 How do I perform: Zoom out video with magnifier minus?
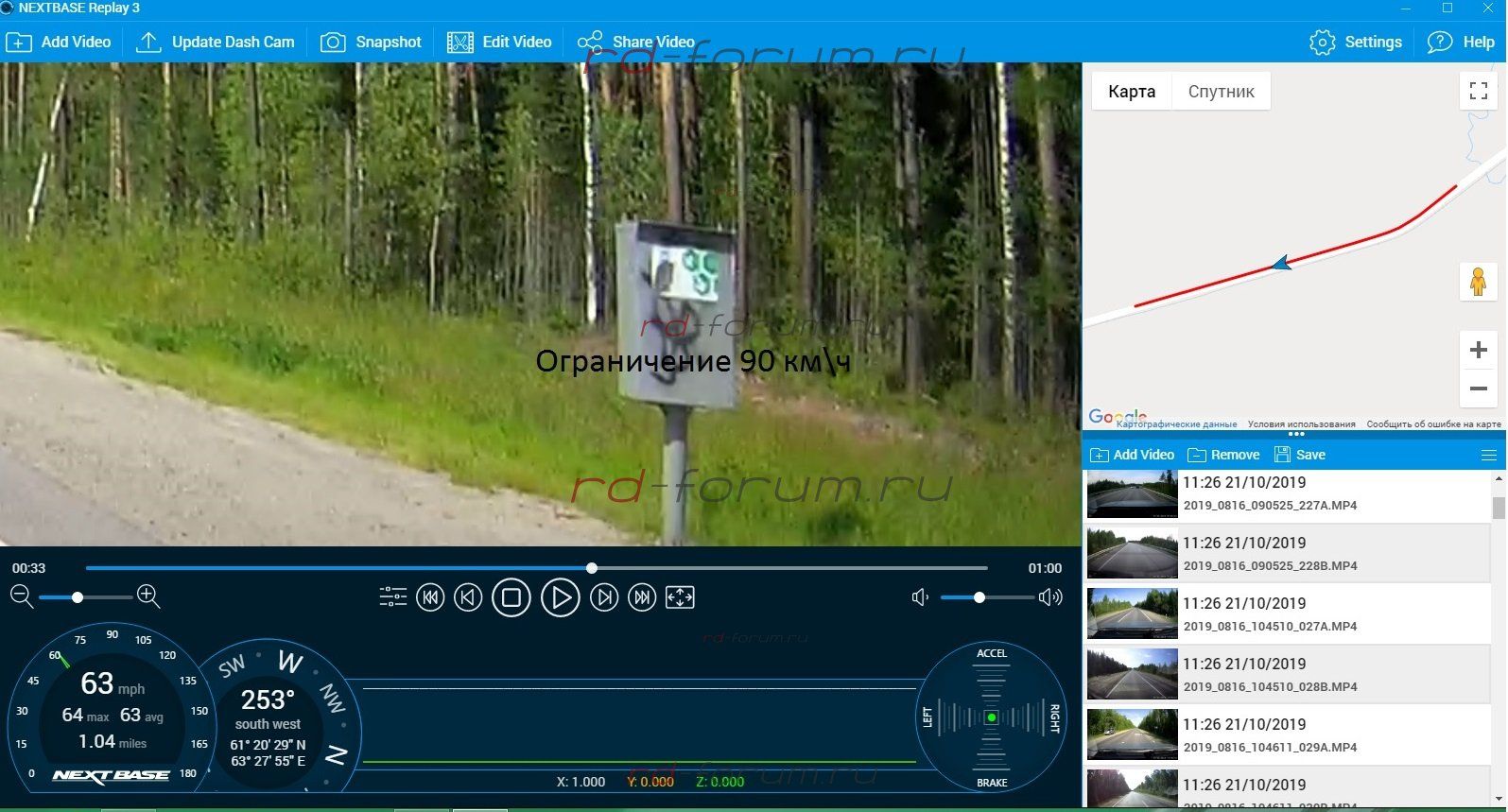(x=22, y=596)
